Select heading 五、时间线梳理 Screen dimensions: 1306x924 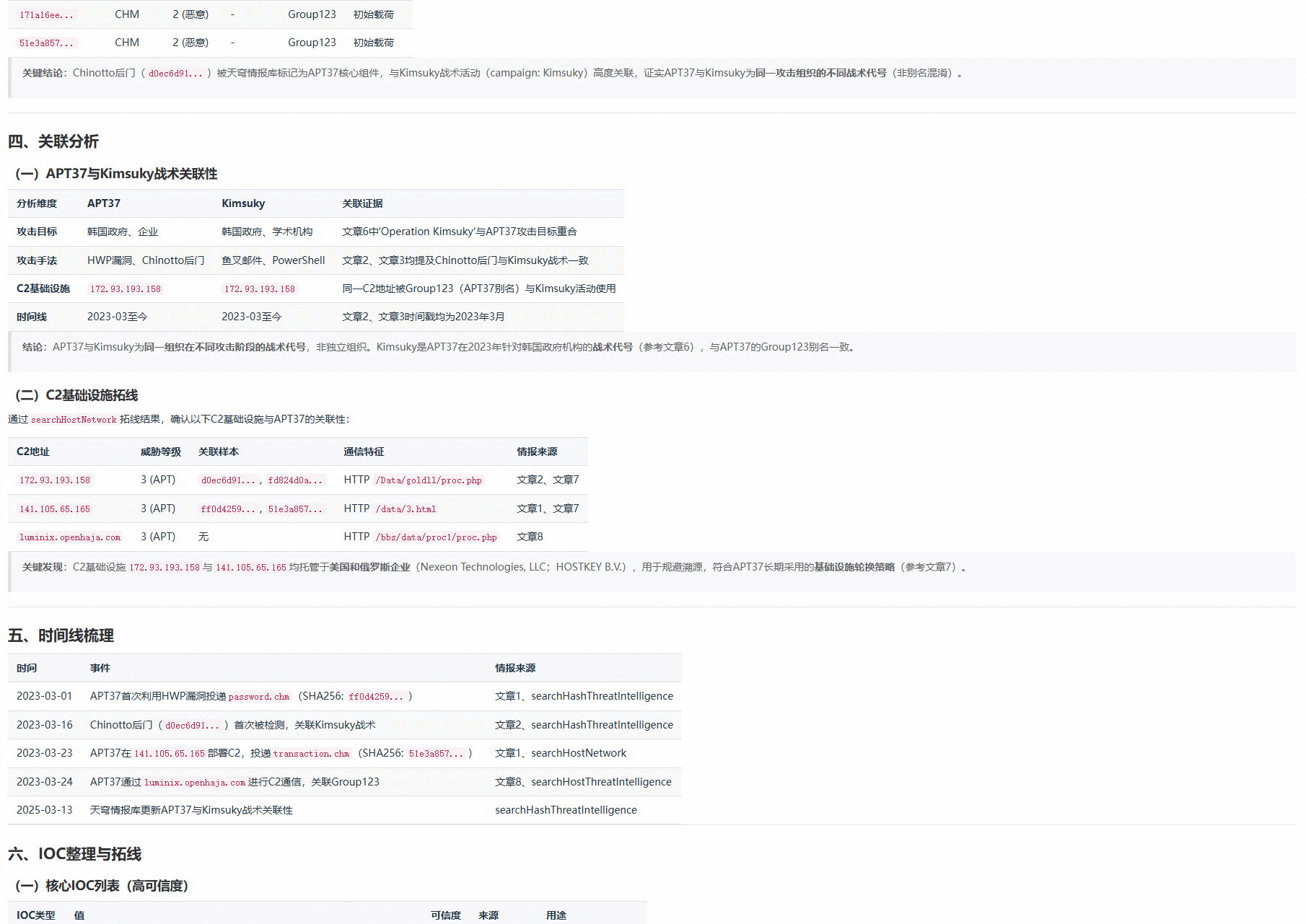63,636
